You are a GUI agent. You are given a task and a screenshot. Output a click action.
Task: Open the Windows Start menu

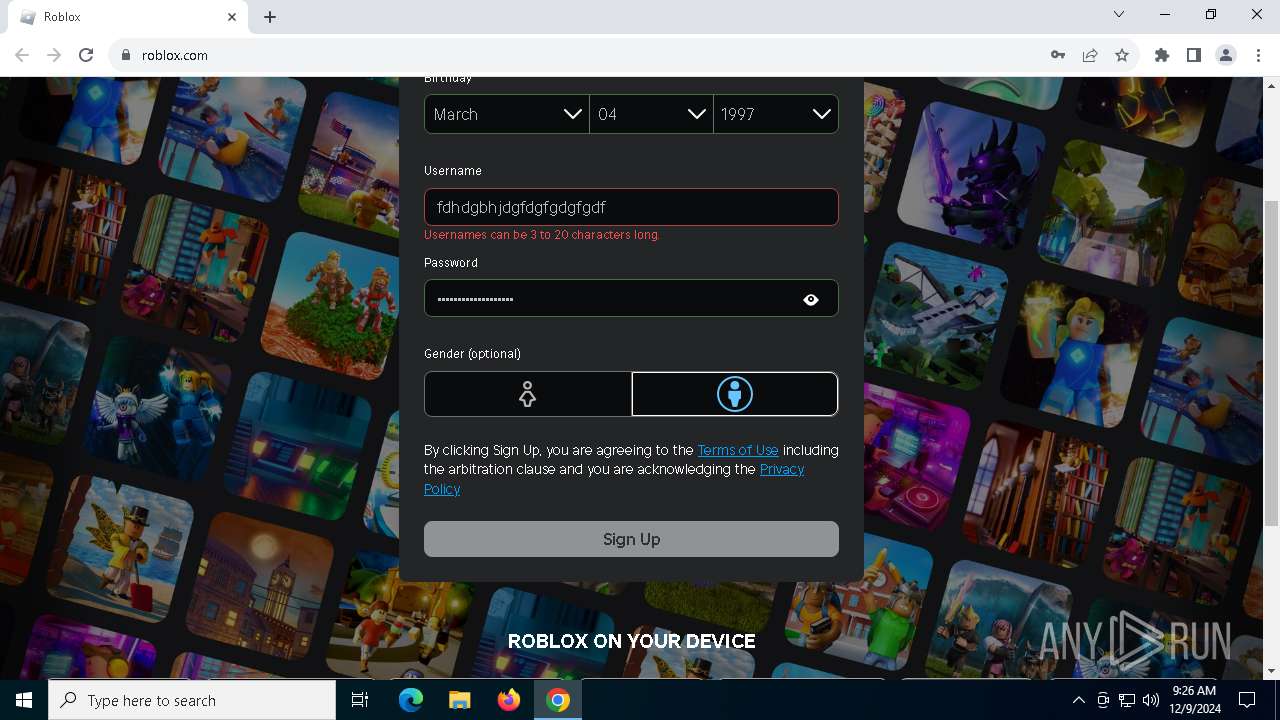point(24,700)
